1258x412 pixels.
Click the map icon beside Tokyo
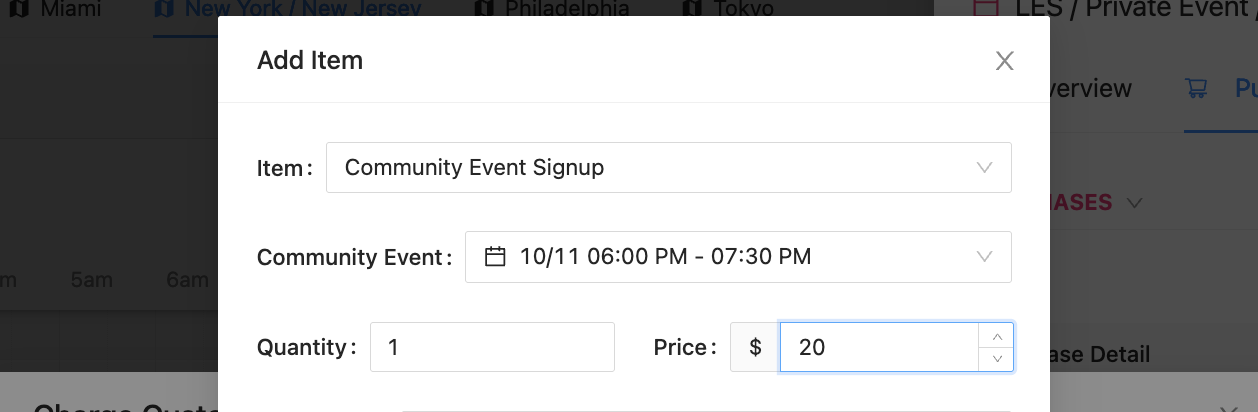click(x=692, y=9)
